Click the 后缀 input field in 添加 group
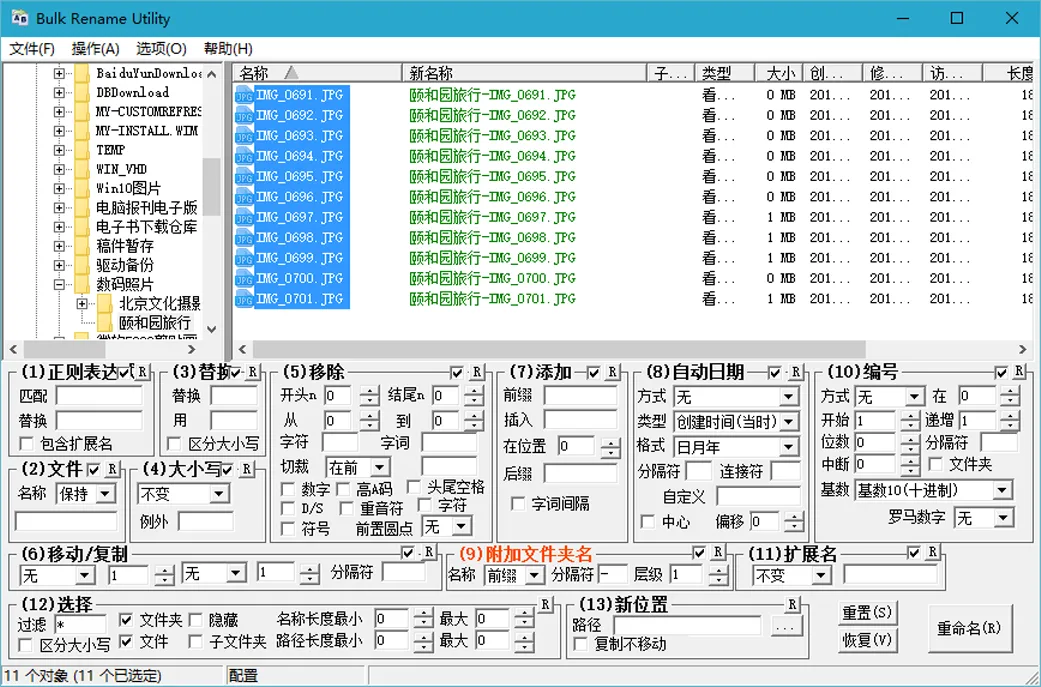Image resolution: width=1041 pixels, height=687 pixels. coord(580,473)
